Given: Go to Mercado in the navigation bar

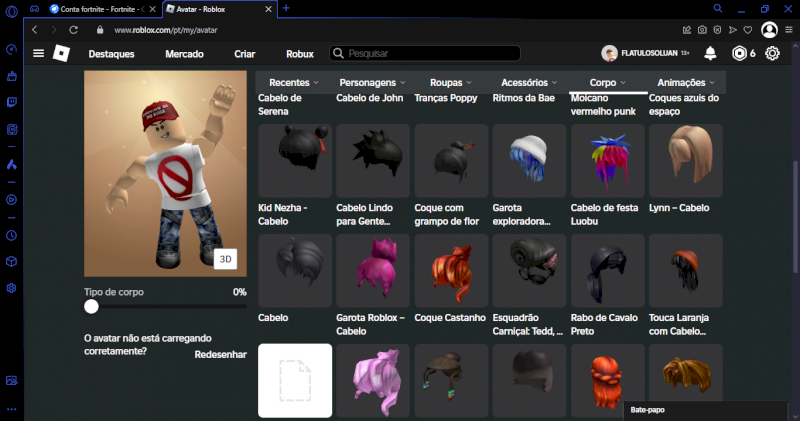Looking at the screenshot, I should click(x=184, y=53).
